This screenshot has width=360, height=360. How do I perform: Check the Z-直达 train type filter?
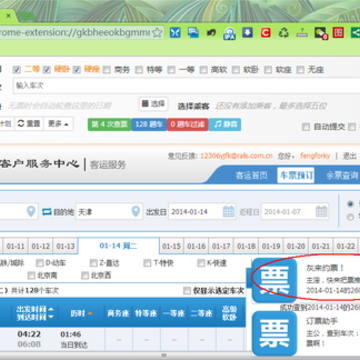click(94, 263)
